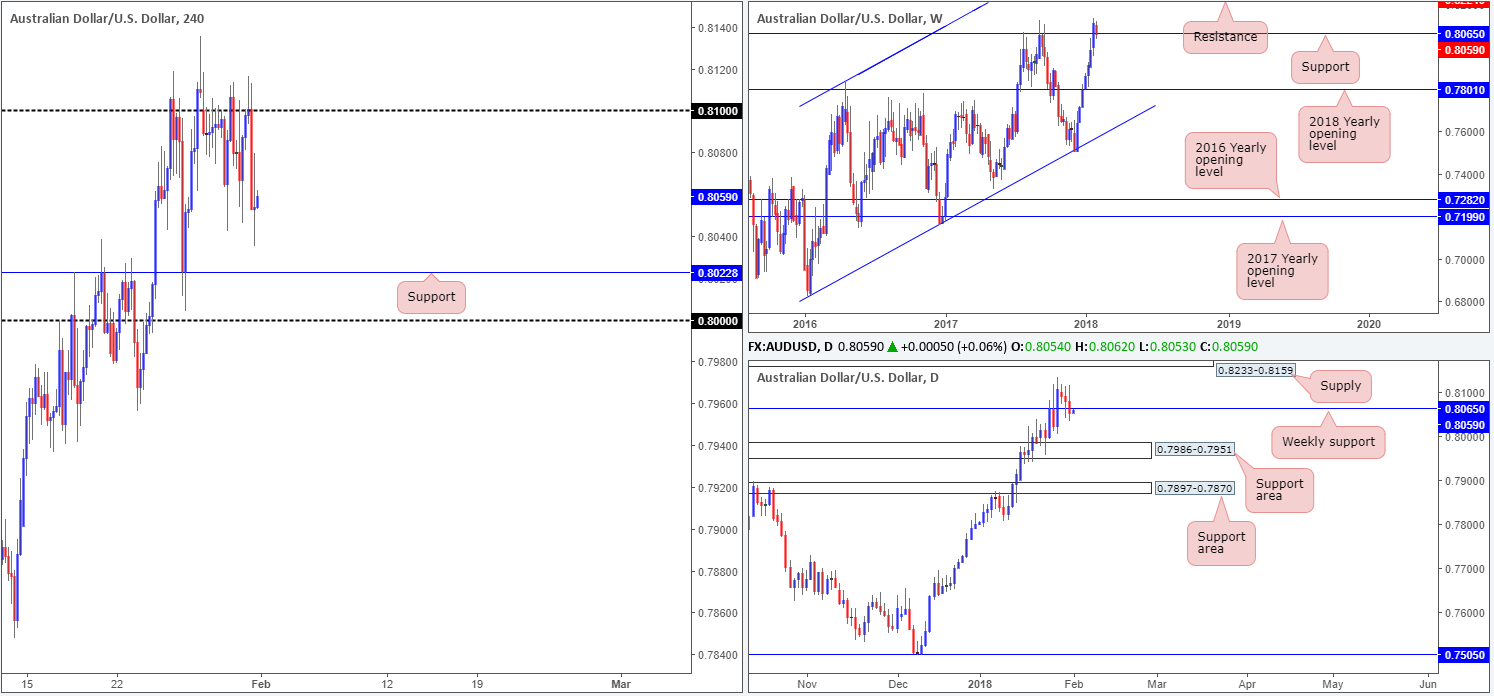Click the 0.68000 axis value on the weekly chart
Viewport: 1494px width, 696px height.
click(x=1467, y=302)
